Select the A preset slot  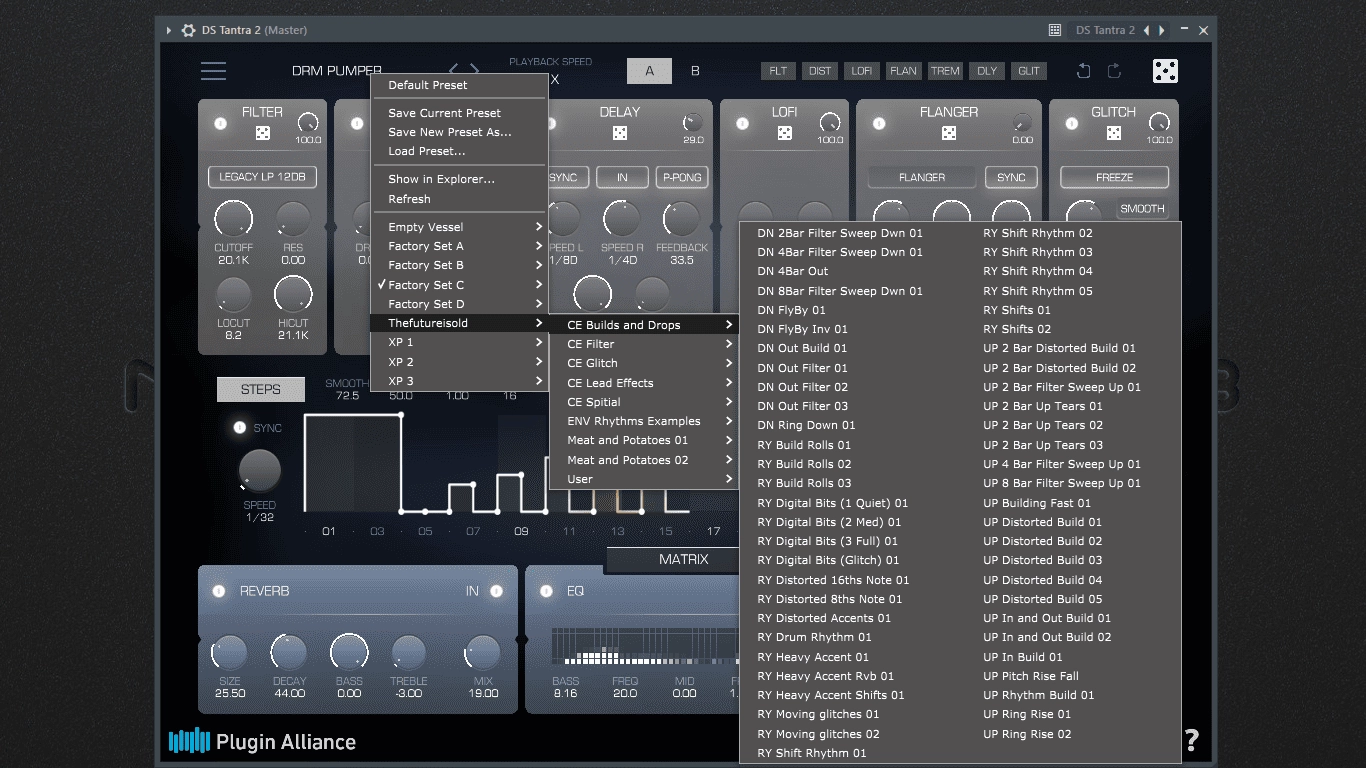[649, 71]
